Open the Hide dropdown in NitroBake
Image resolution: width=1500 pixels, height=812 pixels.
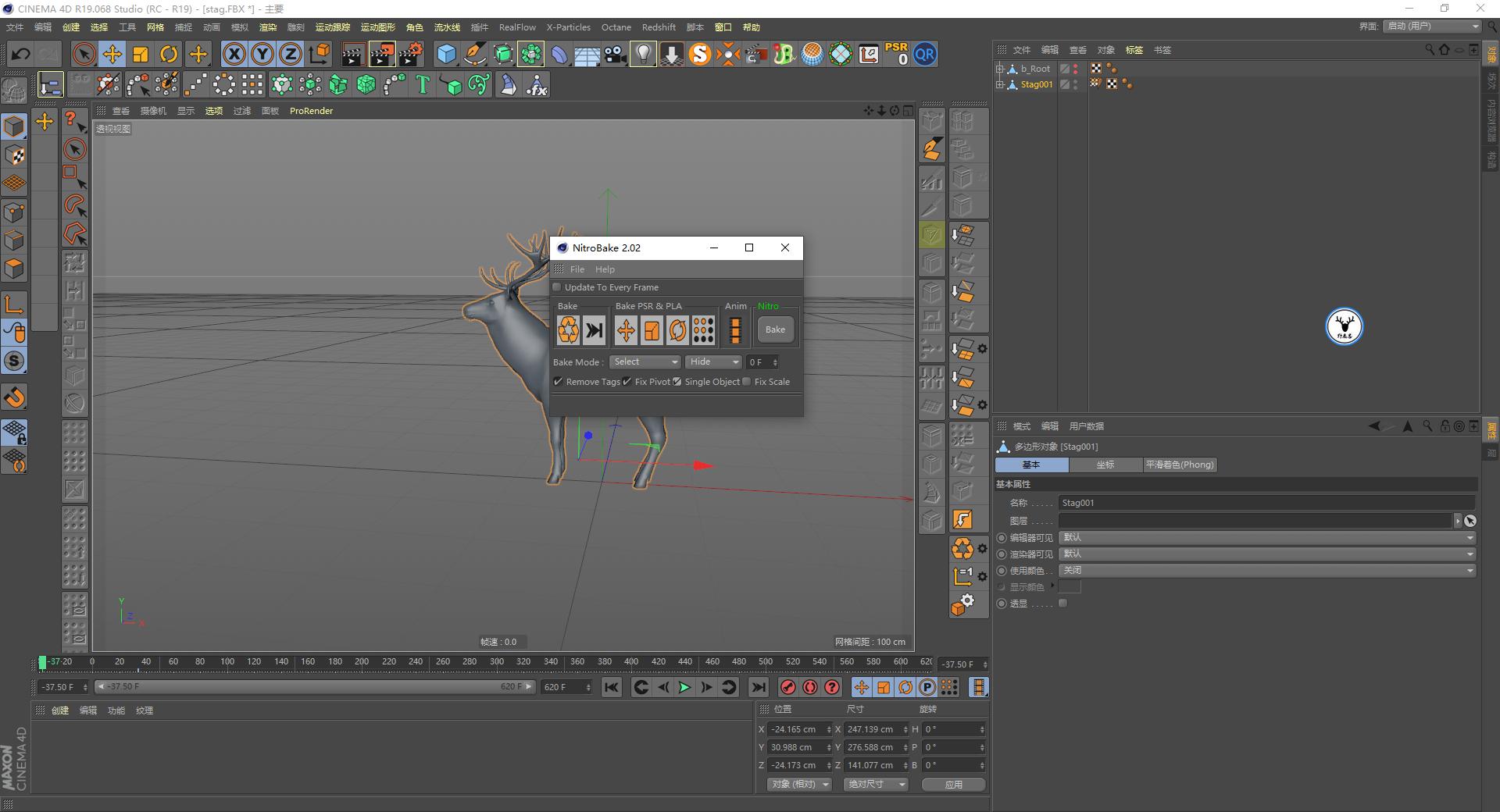click(x=713, y=362)
